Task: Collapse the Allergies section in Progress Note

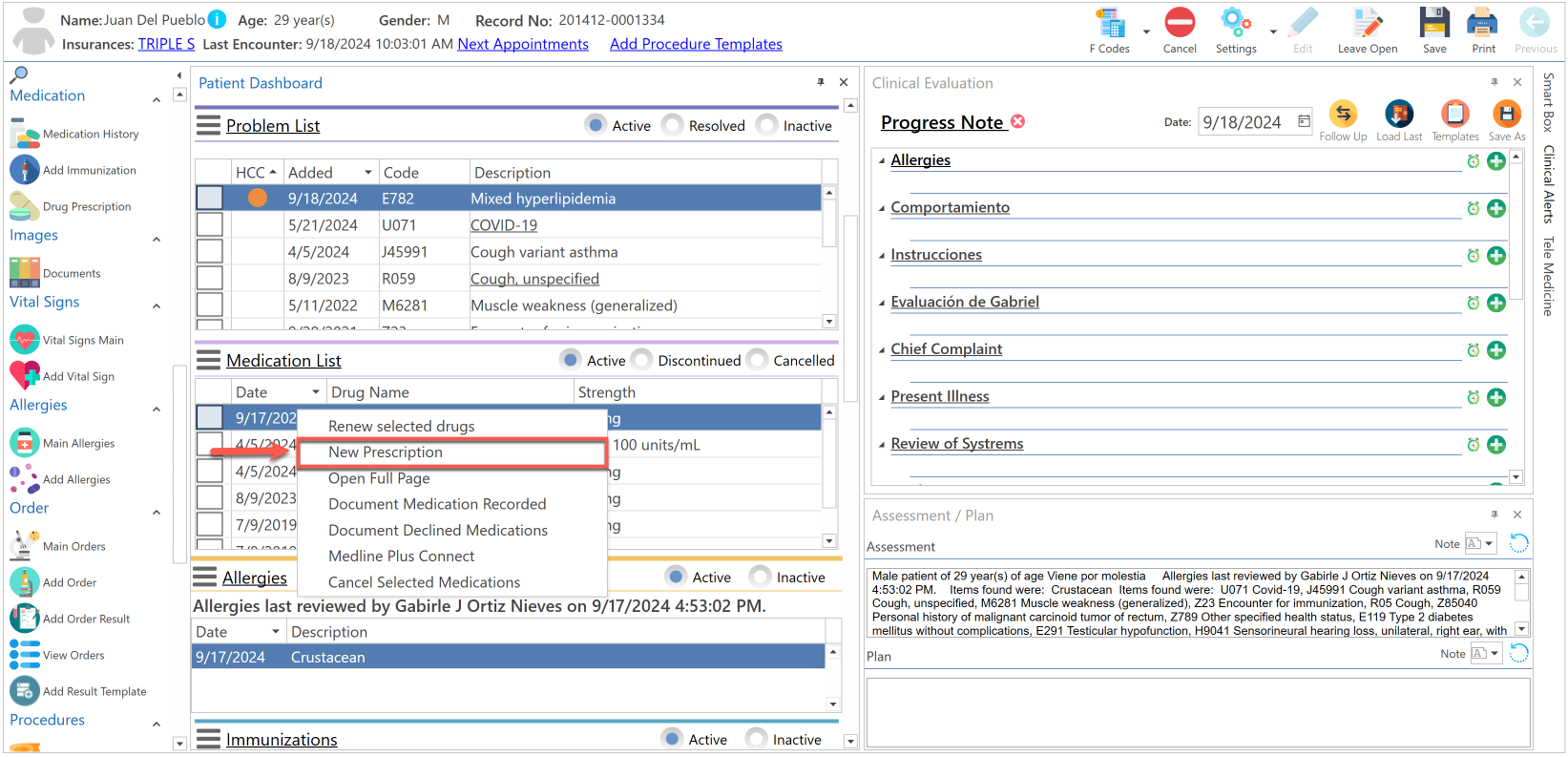Action: (882, 161)
